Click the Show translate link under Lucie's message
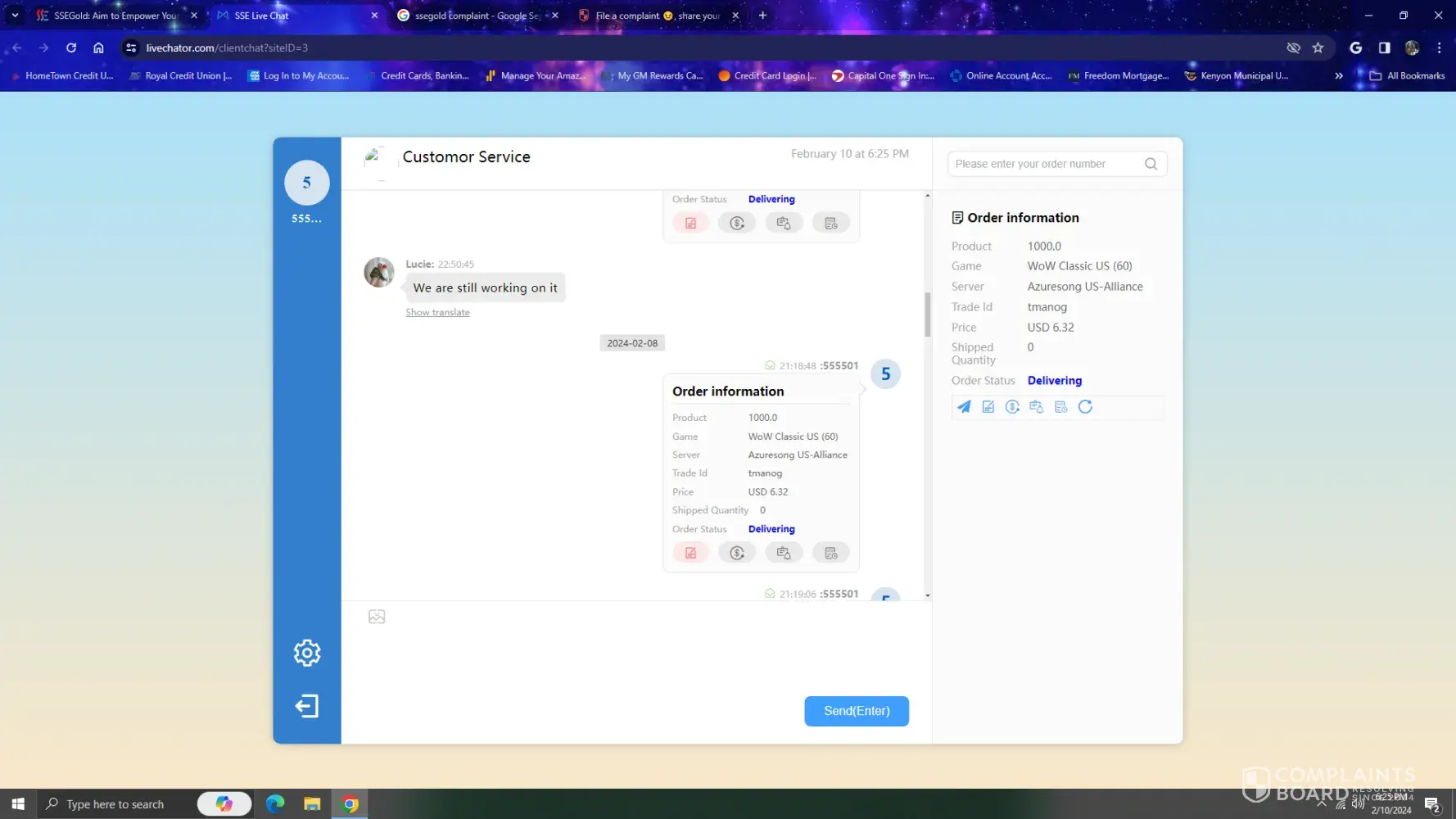 point(437,312)
